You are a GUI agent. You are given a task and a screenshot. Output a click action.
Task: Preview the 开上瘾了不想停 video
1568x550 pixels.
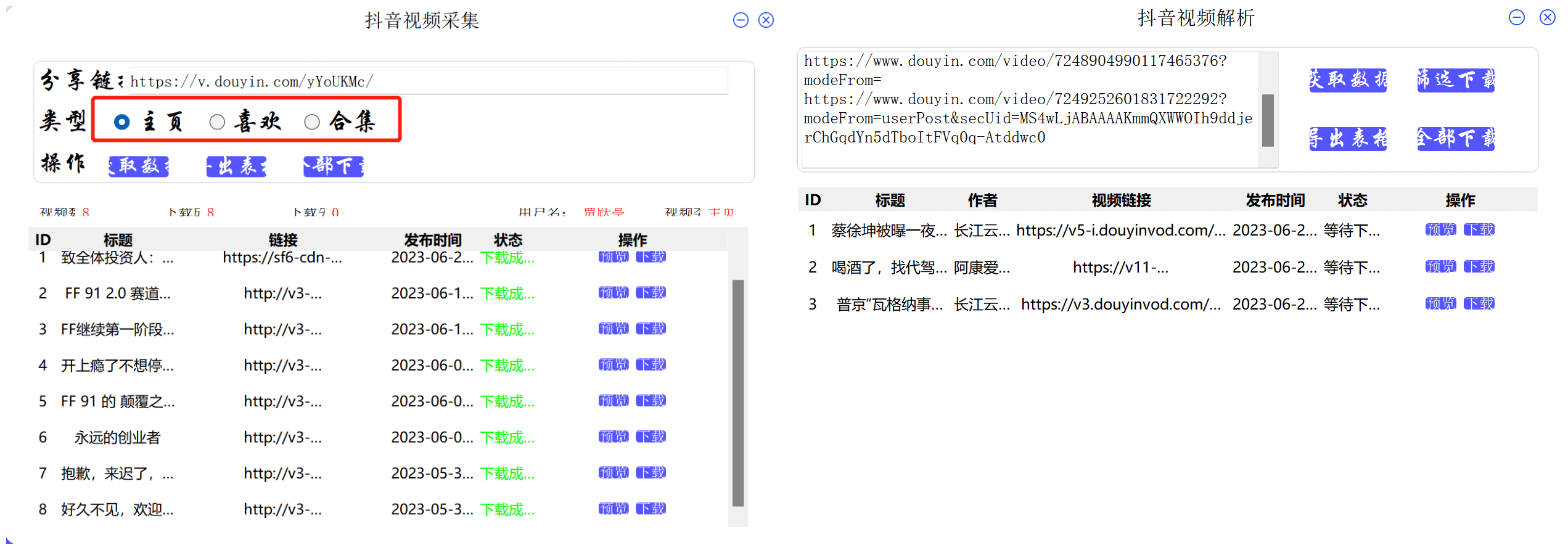(x=613, y=365)
